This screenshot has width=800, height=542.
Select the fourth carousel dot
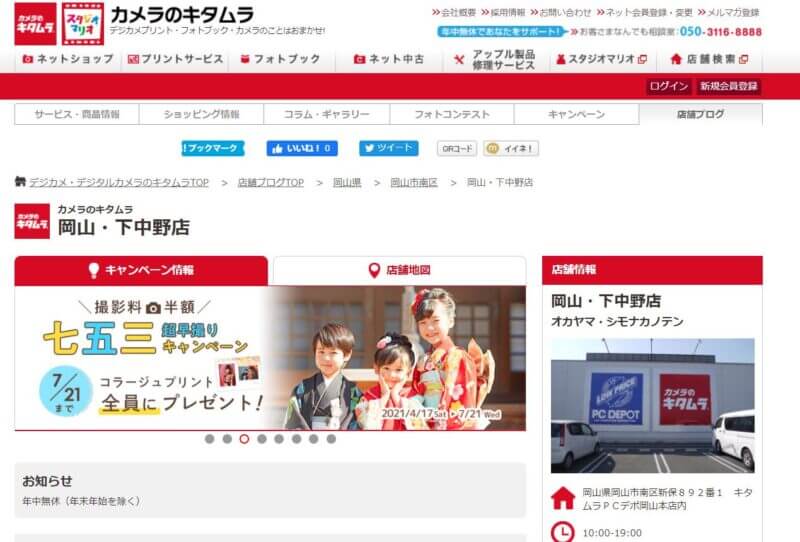click(x=262, y=439)
